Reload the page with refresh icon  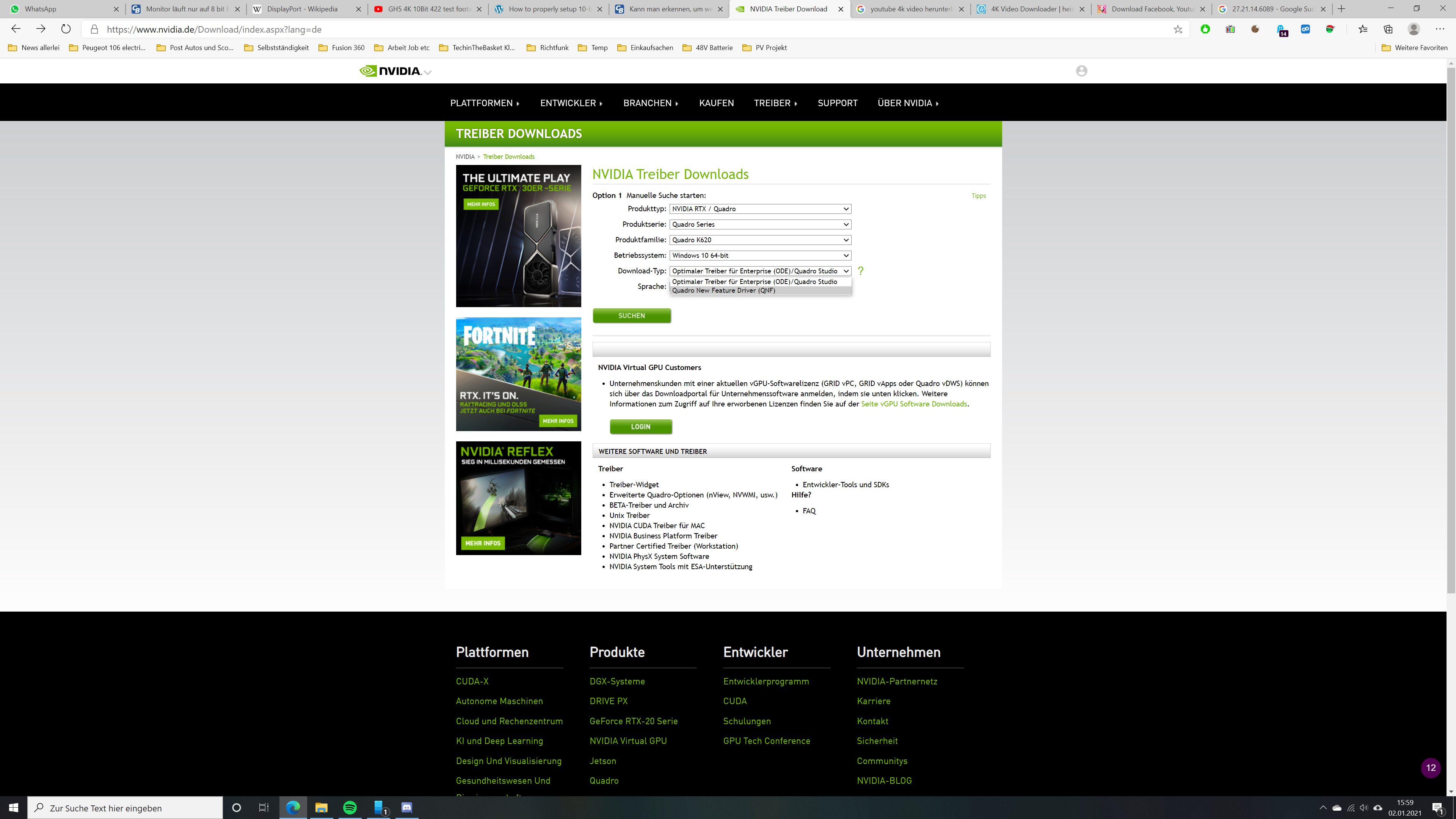coord(66,30)
